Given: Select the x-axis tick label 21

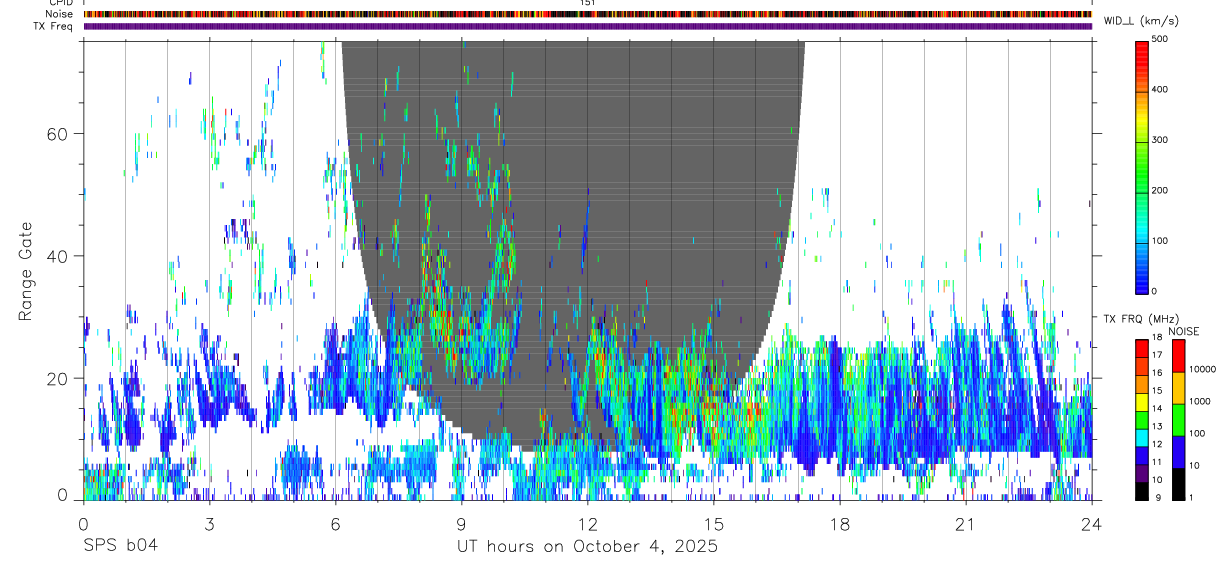Looking at the screenshot, I should [x=965, y=523].
